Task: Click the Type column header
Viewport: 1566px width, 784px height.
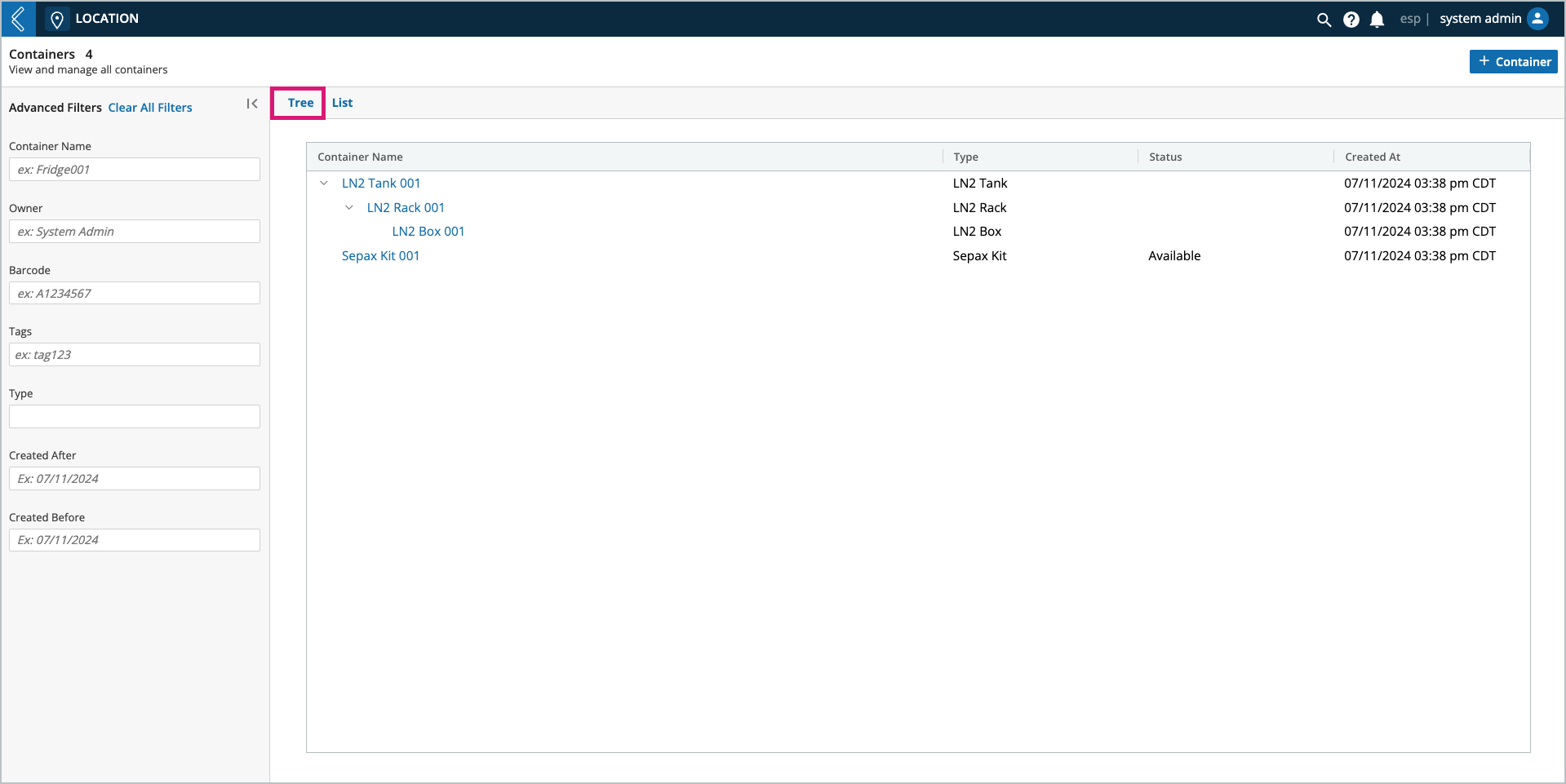Action: (965, 157)
